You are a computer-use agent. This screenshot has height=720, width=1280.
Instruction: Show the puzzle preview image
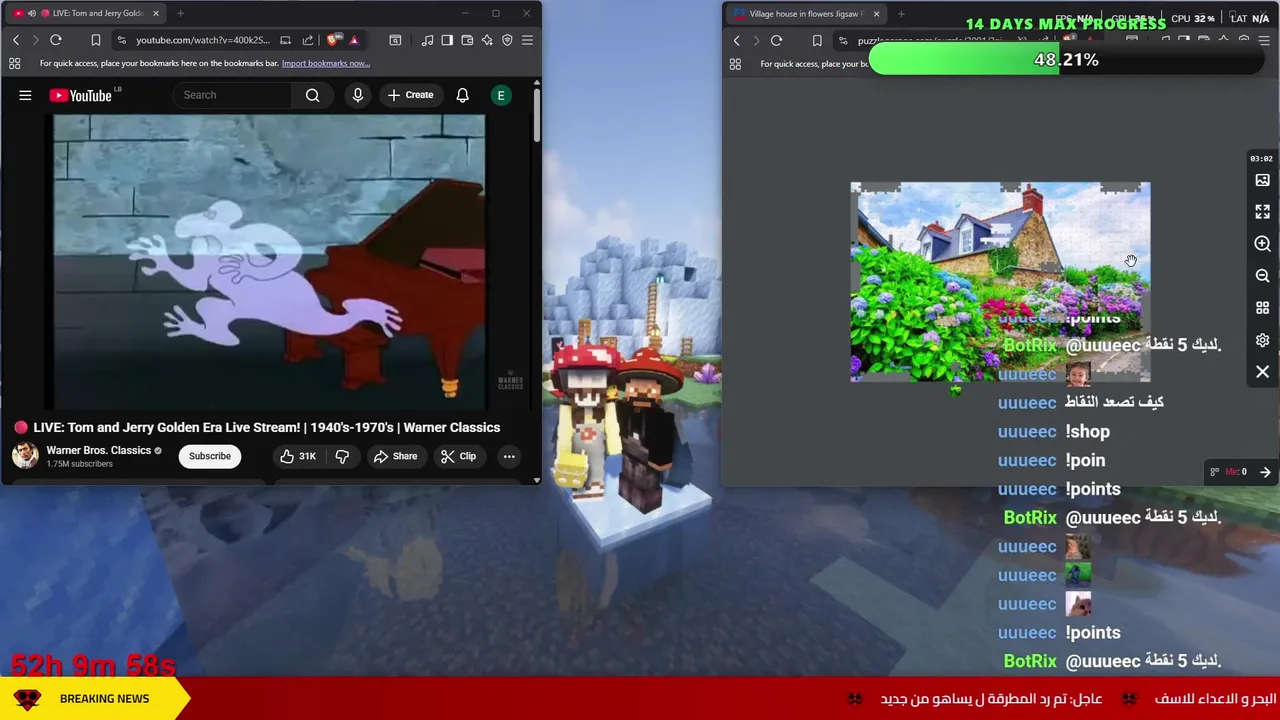(1262, 180)
